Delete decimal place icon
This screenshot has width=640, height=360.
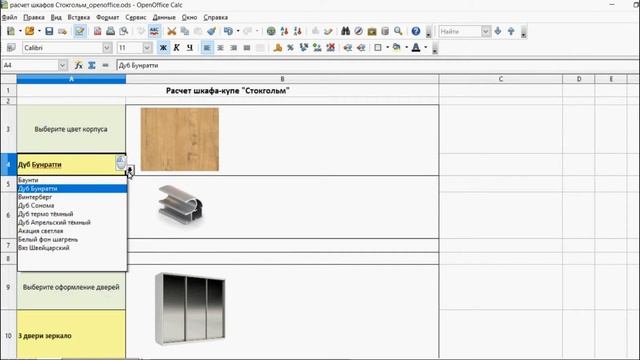(331, 48)
